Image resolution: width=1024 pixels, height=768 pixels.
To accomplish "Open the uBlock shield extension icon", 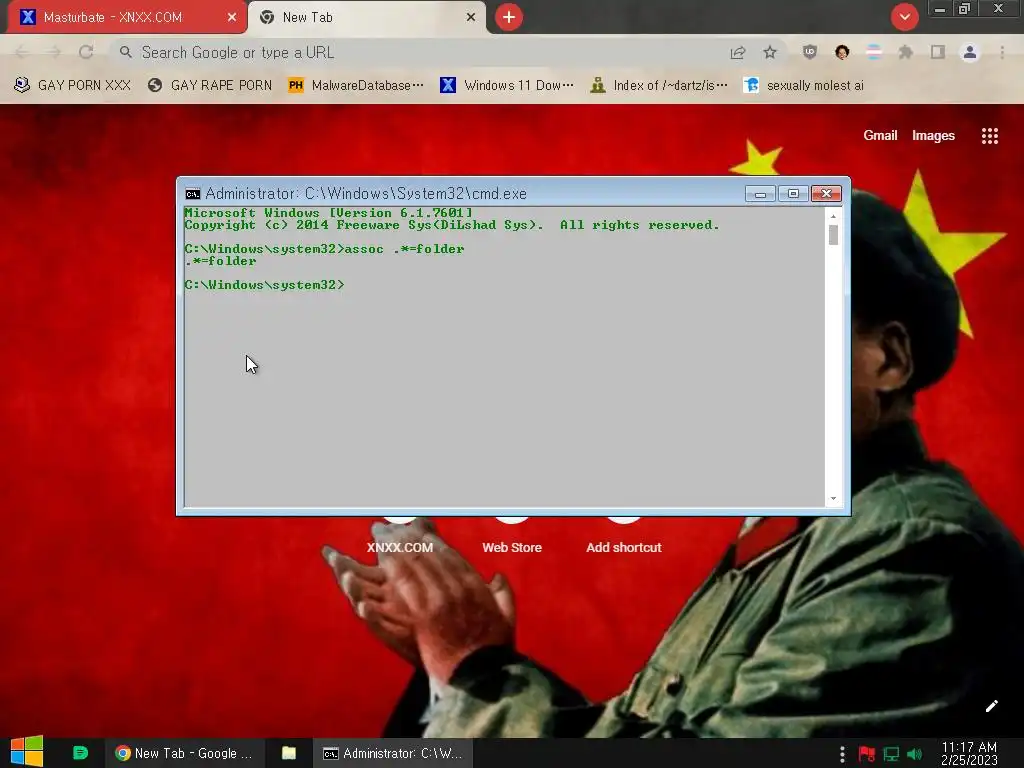I will tap(810, 52).
